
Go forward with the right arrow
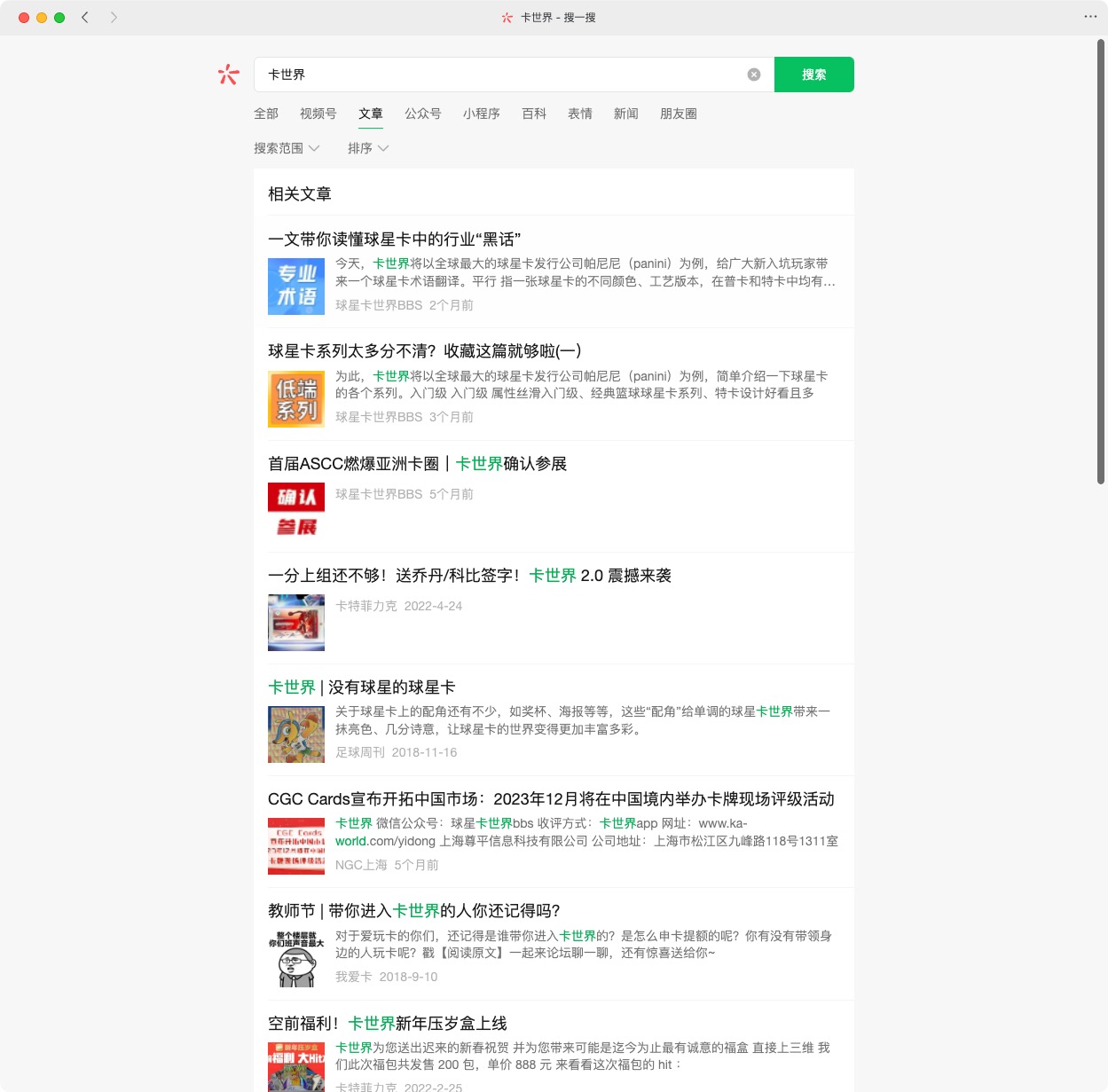coord(114,17)
